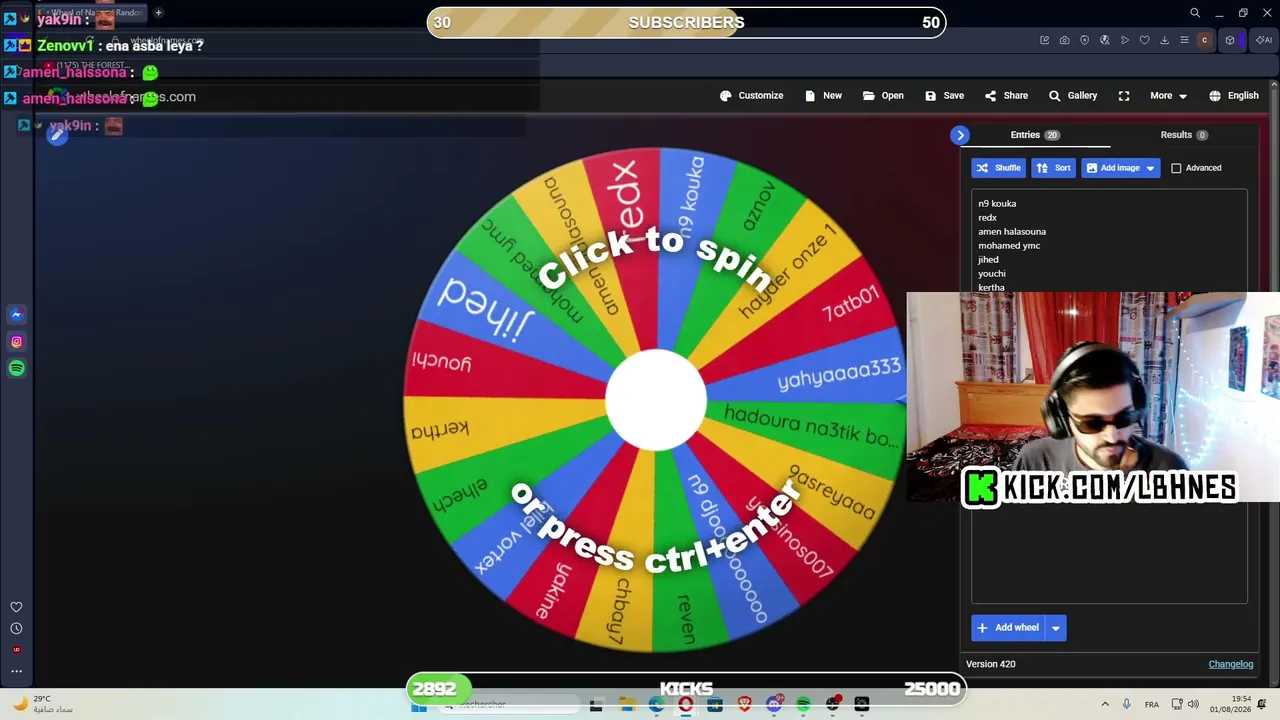Click the send flow arrow icon
1280x720 pixels.
1125,40
